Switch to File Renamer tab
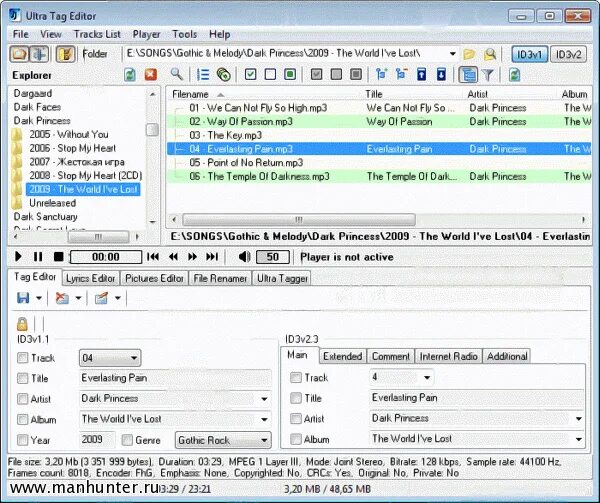This screenshot has width=600, height=503. coord(220,278)
